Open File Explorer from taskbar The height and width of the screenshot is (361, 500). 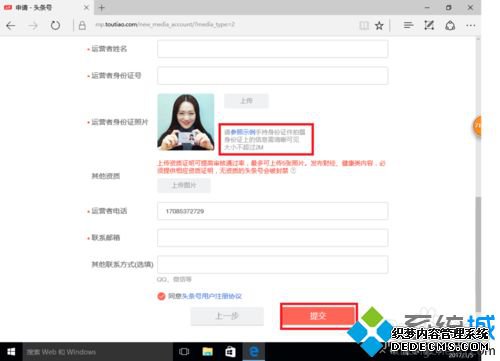[x=207, y=352]
